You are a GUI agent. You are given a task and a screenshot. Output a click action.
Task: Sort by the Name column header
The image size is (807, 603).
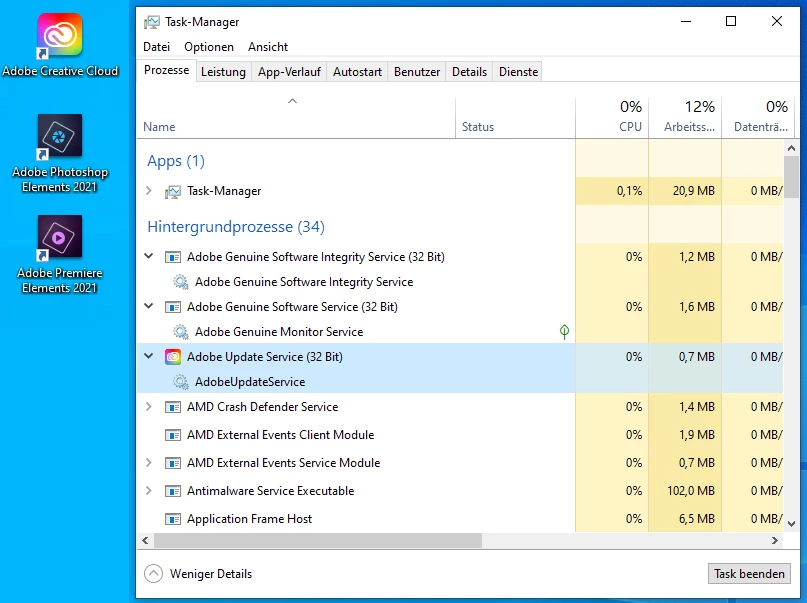[x=296, y=118]
